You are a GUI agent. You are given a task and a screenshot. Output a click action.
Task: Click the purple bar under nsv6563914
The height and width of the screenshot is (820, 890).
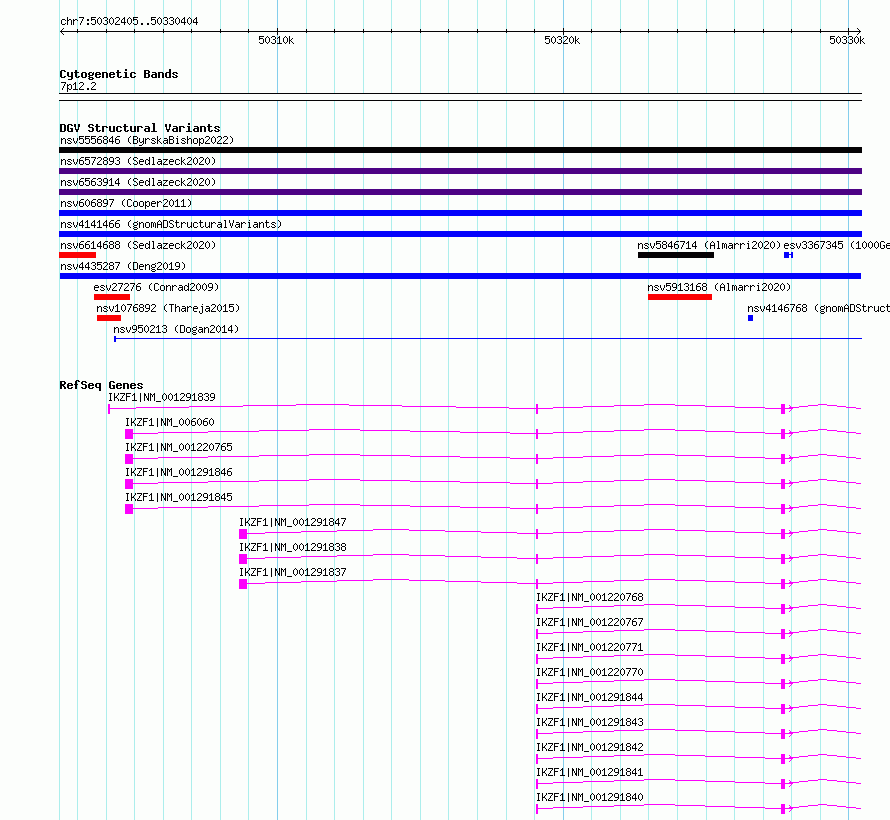click(460, 192)
